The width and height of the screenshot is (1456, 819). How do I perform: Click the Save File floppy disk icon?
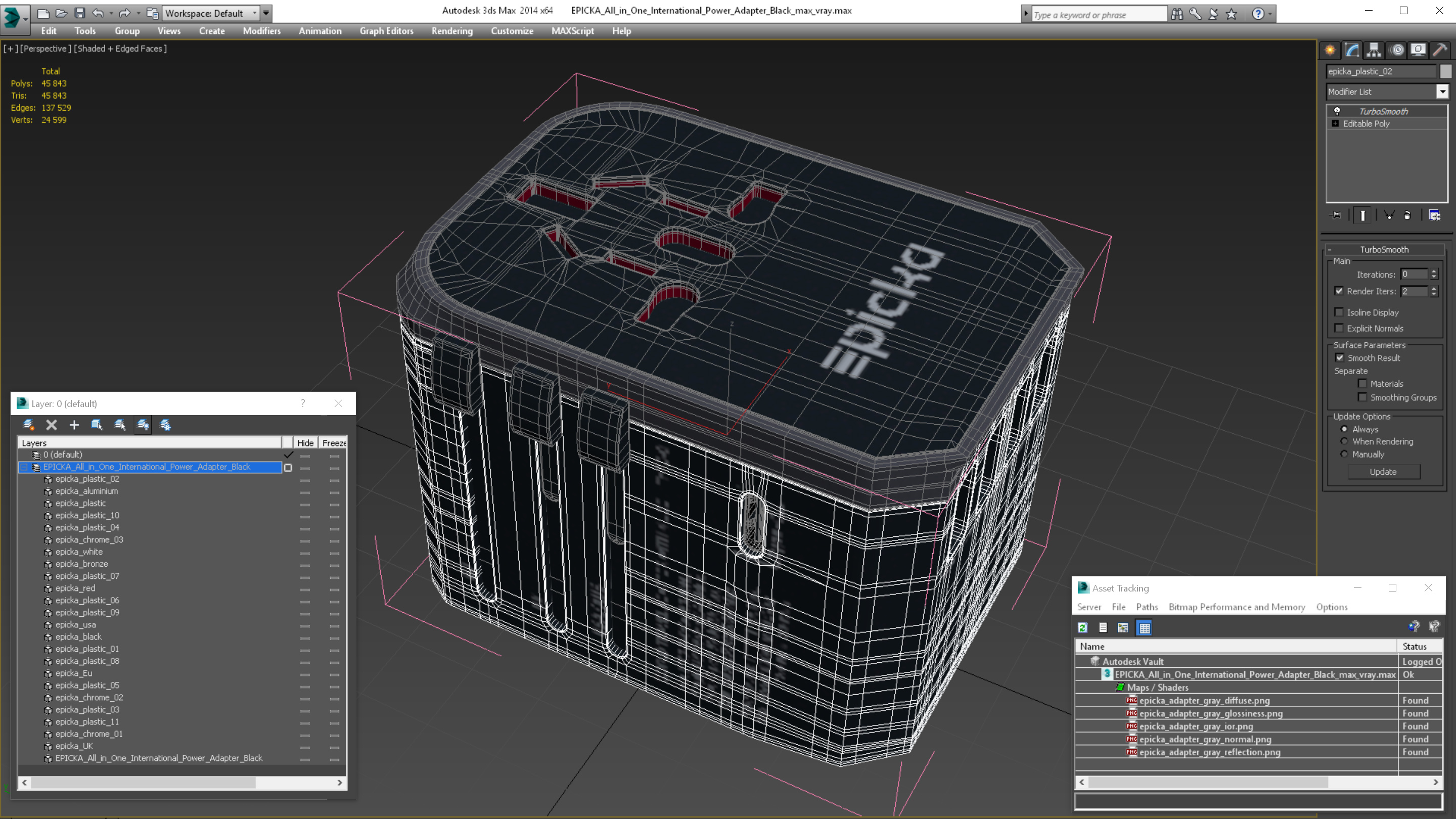pyautogui.click(x=80, y=13)
